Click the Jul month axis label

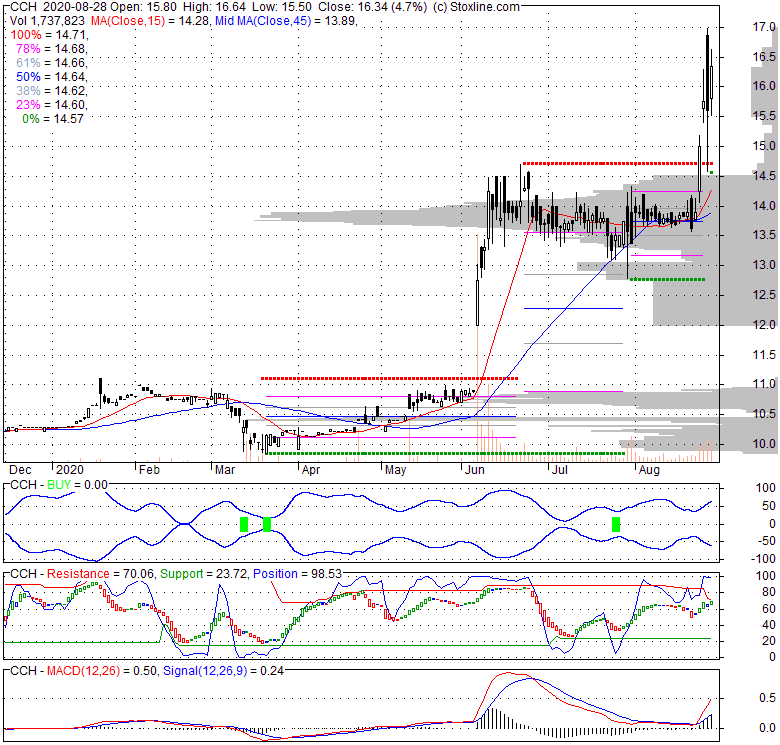[560, 470]
